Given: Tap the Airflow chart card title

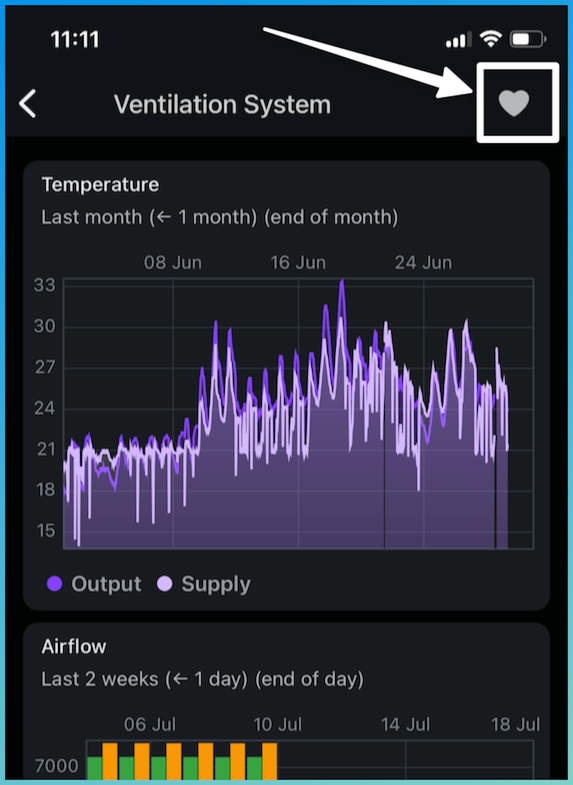Looking at the screenshot, I should [x=74, y=646].
